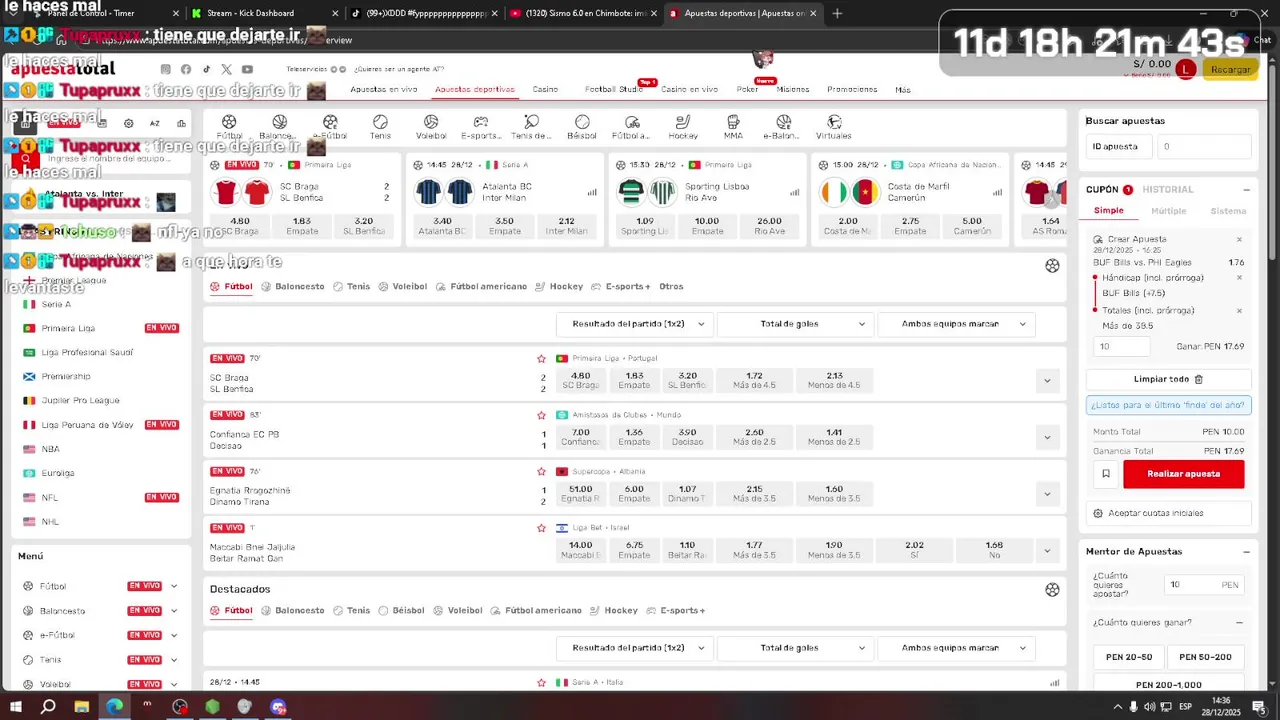1280x720 pixels.
Task: Expand SC Braga vs SL Benfica markets chevron
Action: pos(1047,381)
